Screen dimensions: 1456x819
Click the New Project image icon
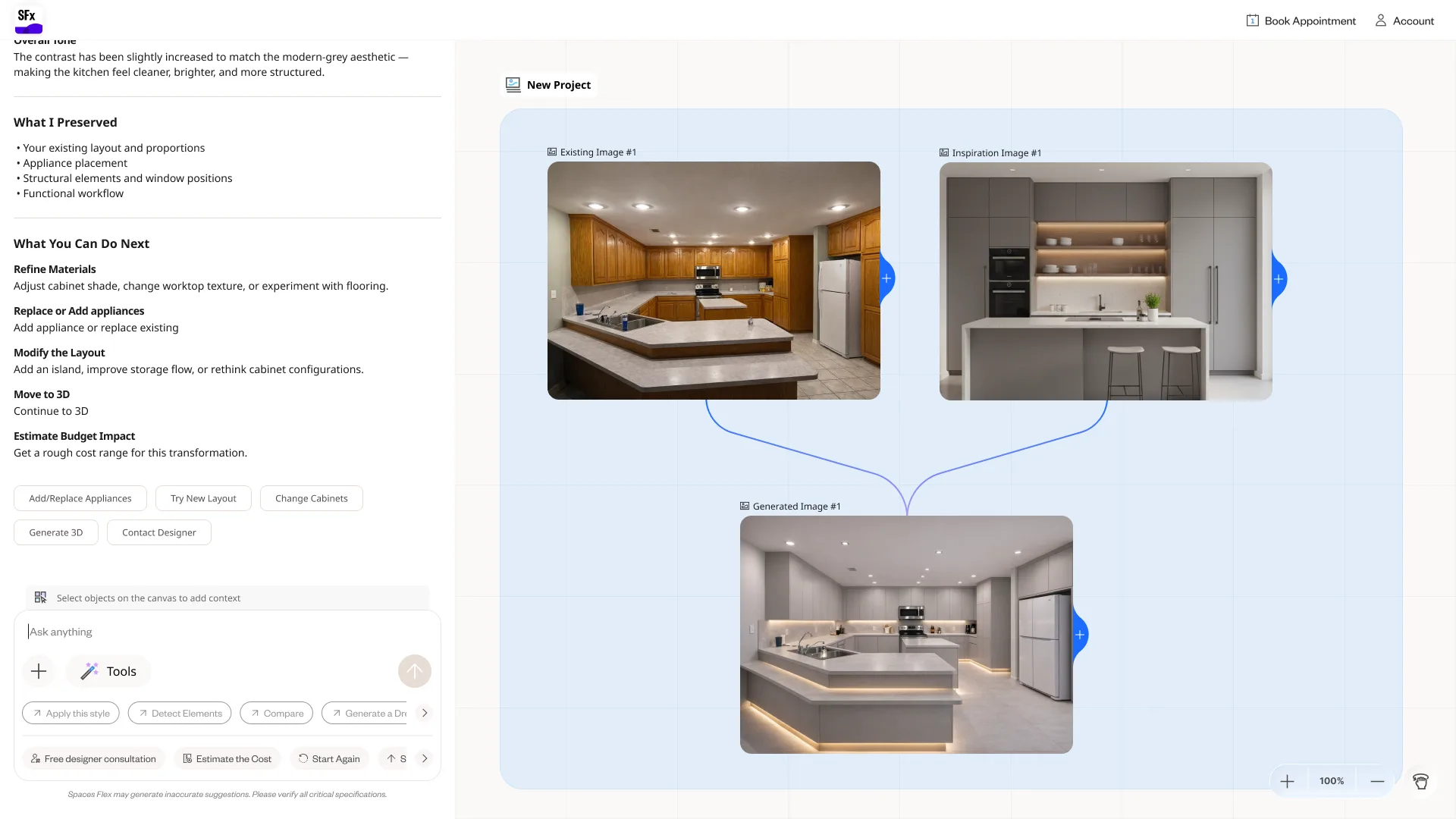pos(513,85)
